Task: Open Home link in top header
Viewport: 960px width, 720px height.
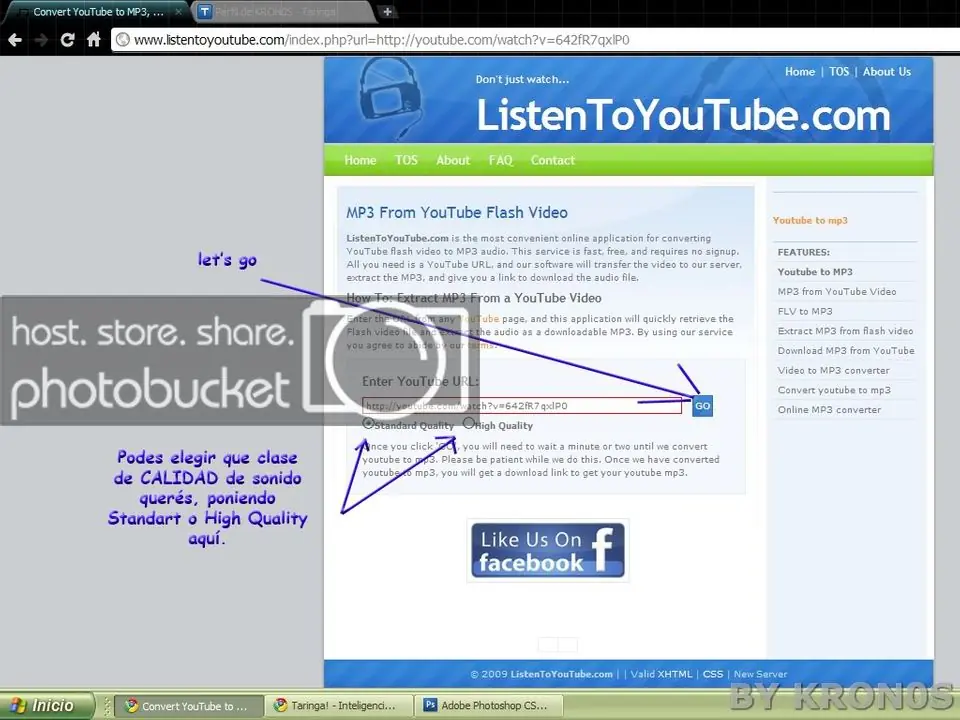Action: pos(800,72)
